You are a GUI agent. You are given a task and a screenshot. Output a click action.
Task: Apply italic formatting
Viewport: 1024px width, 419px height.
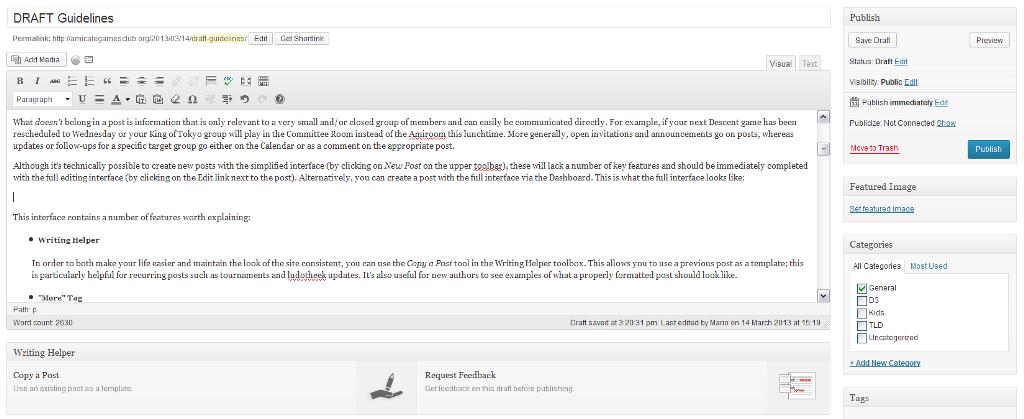click(37, 81)
